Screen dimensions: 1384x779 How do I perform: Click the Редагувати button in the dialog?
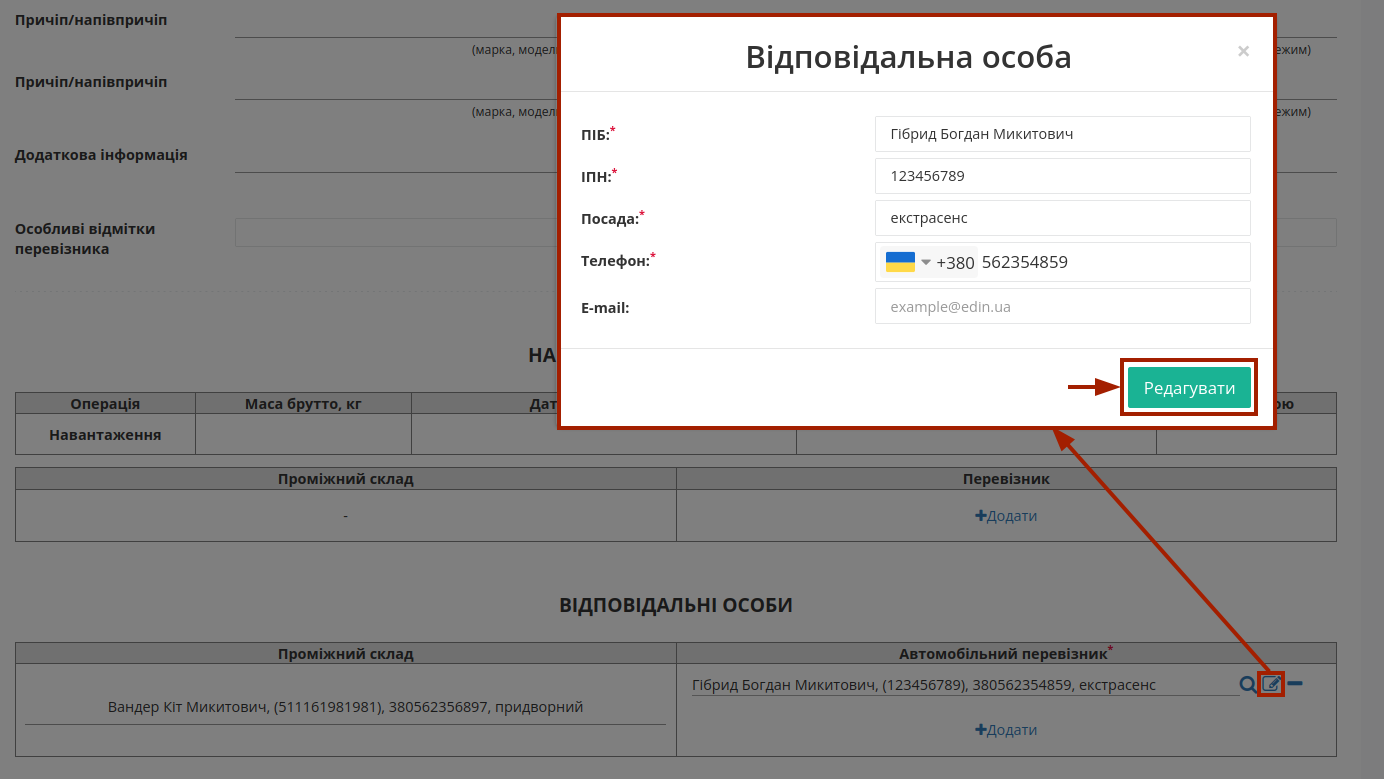1189,388
